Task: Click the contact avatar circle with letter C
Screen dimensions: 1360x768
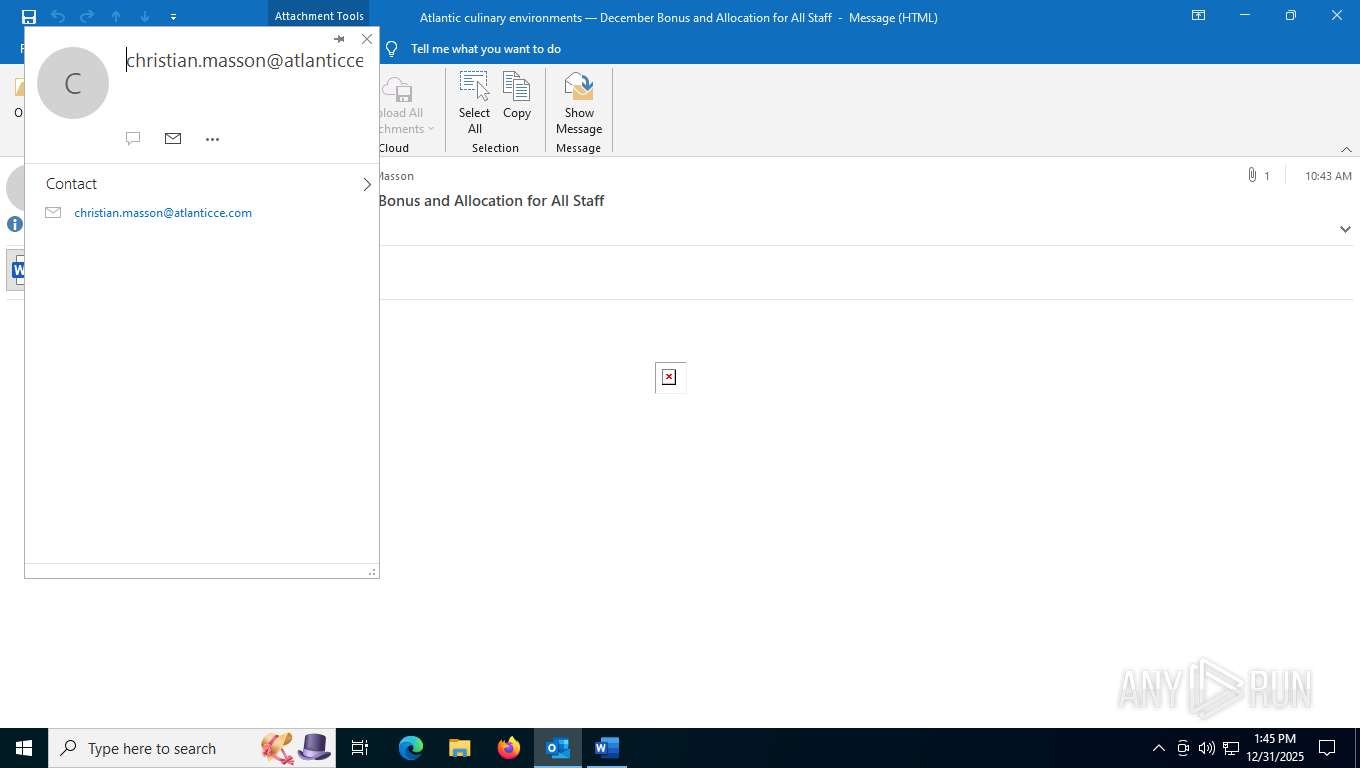Action: click(x=73, y=83)
